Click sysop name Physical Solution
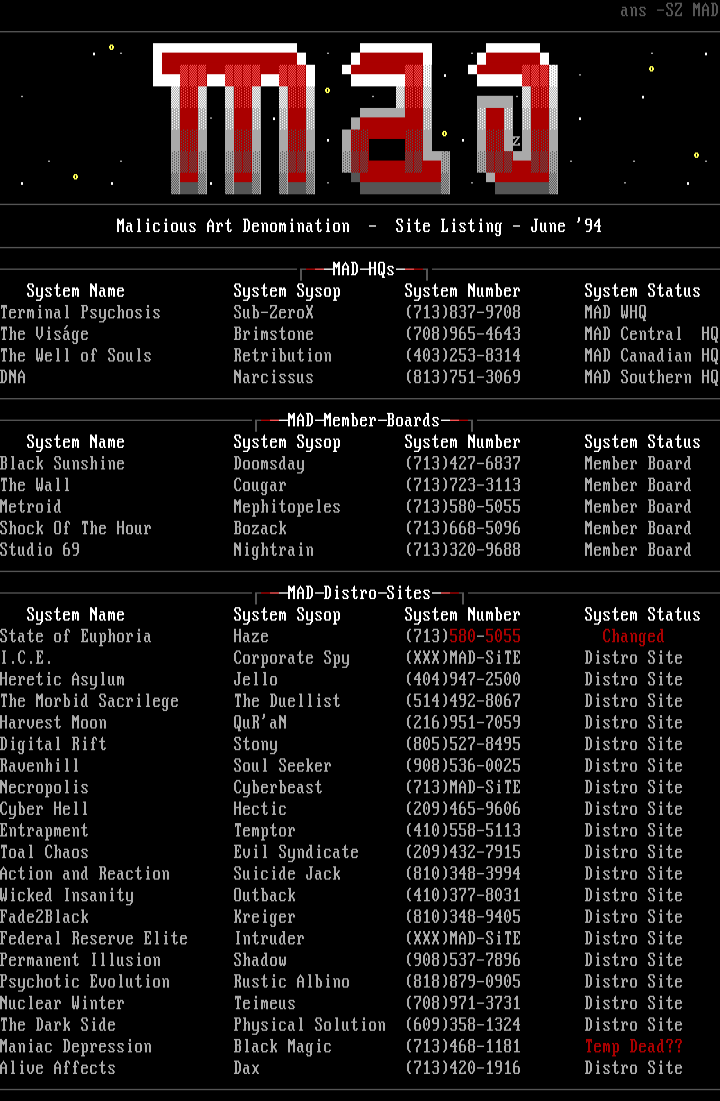The image size is (720, 1101). (309, 1025)
